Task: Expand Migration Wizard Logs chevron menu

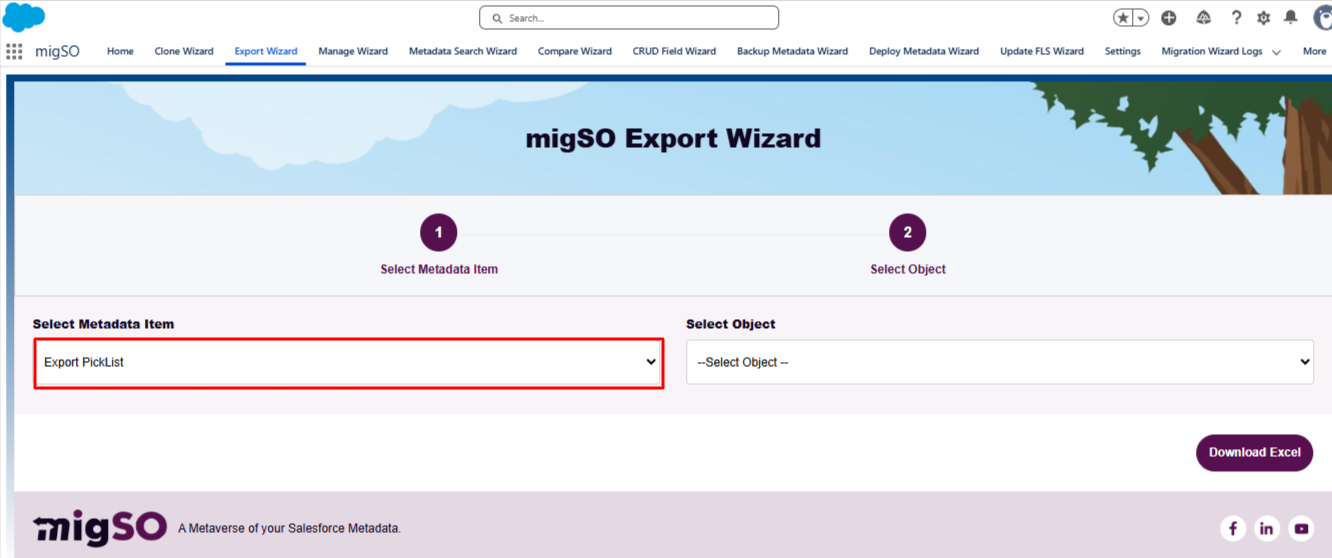Action: coord(1277,52)
